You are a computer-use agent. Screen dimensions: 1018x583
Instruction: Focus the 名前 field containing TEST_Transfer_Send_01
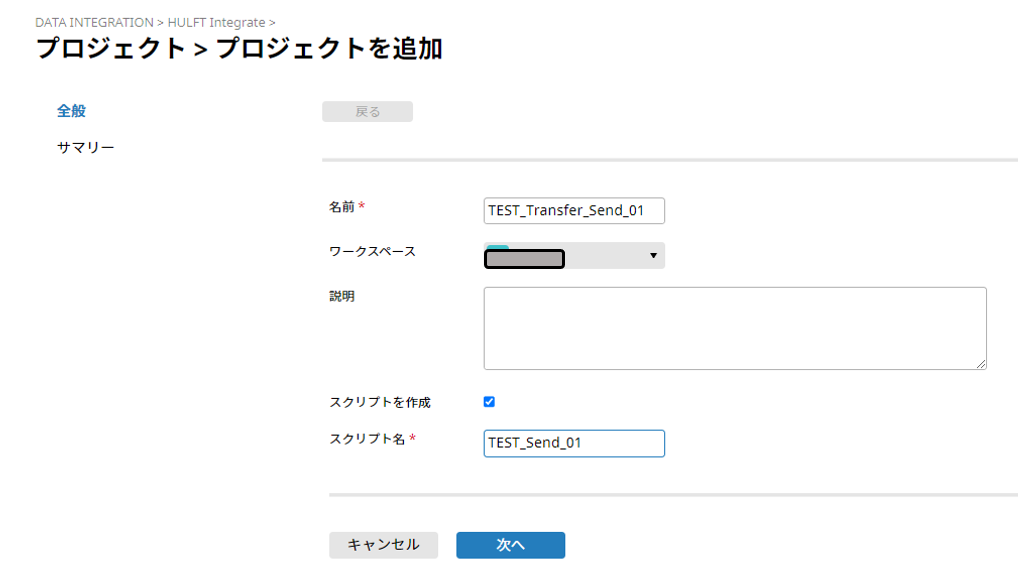[x=574, y=210]
